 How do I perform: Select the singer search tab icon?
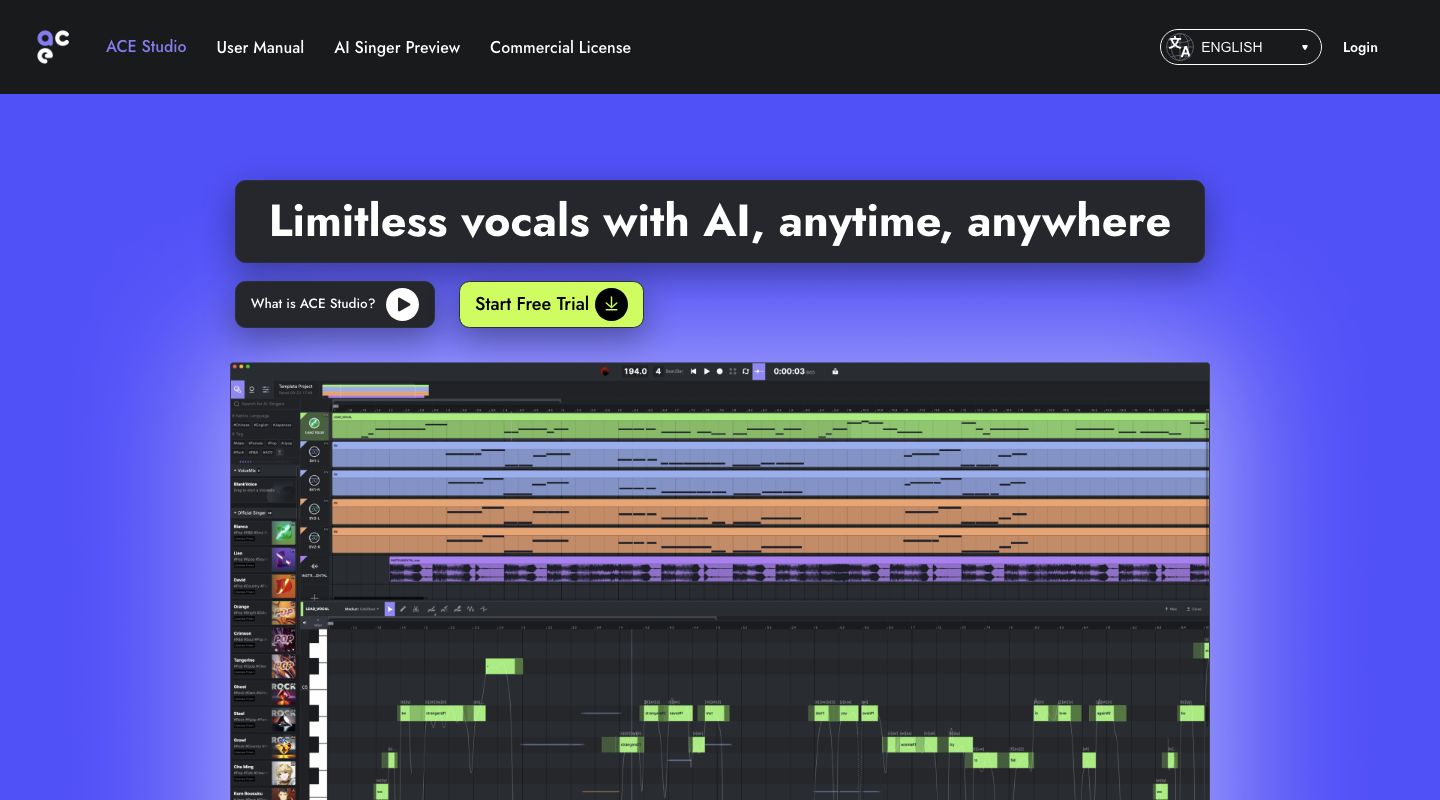237,389
